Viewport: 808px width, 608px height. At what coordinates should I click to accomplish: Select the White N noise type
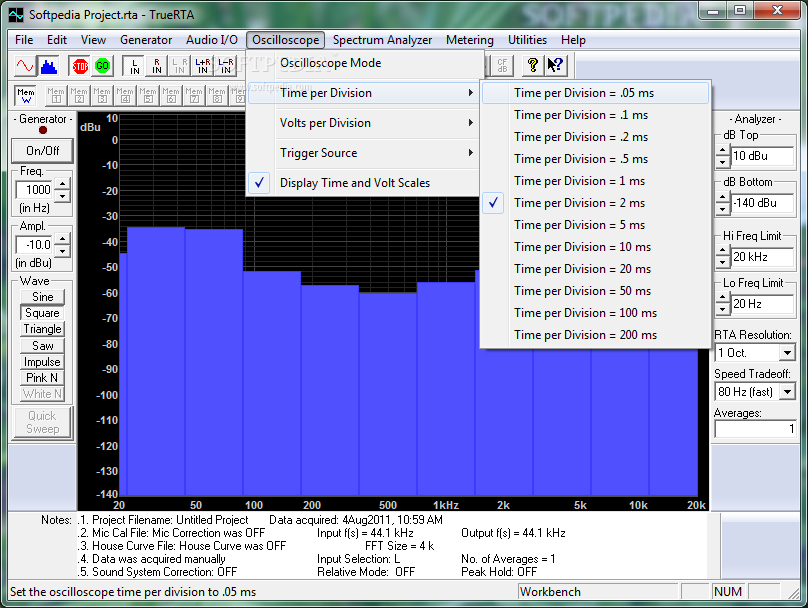point(42,394)
